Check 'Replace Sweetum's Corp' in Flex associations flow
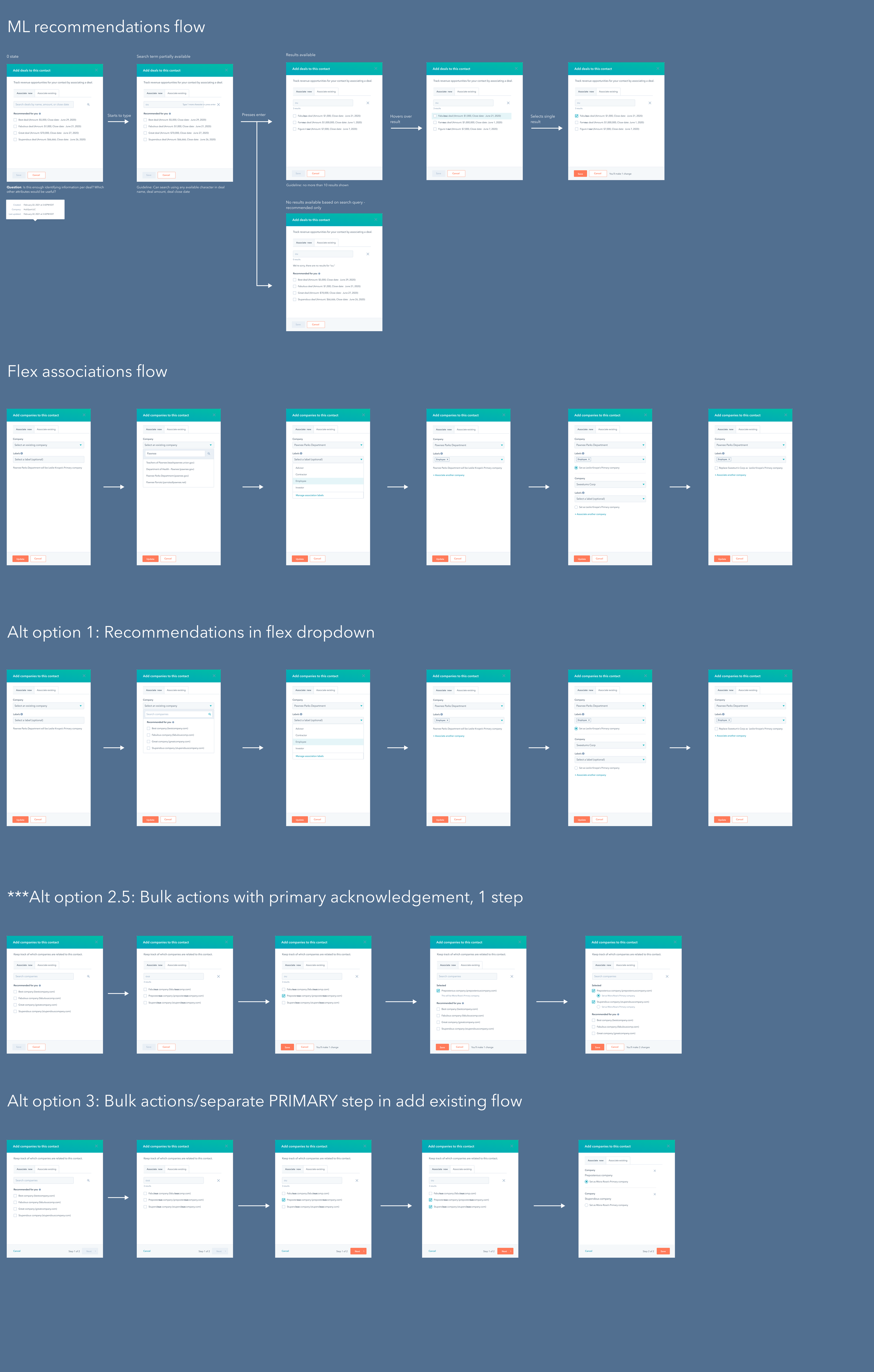This screenshot has height=1372, width=874. tap(716, 468)
